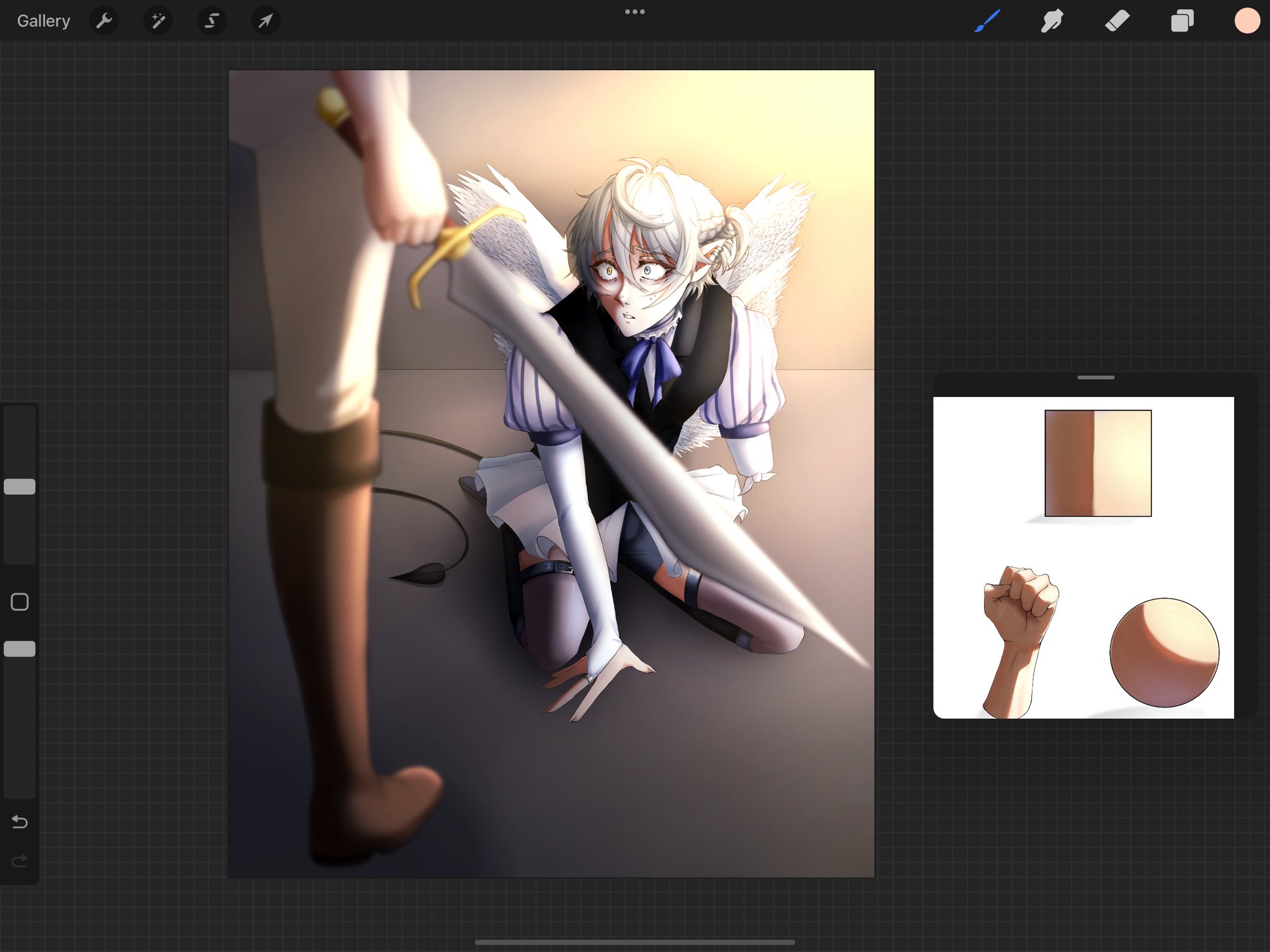Click the brush size slider handle

pyautogui.click(x=20, y=487)
